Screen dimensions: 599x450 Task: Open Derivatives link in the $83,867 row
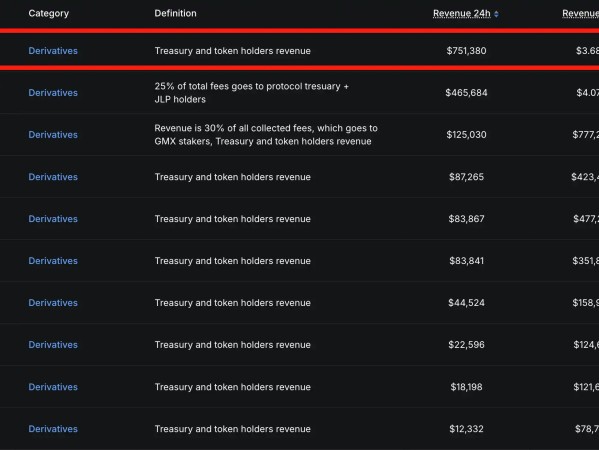(x=53, y=219)
